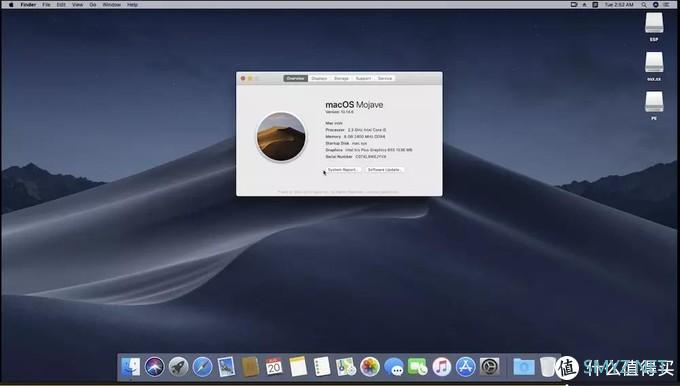Switch to the Service tab
The height and width of the screenshot is (386, 680).
[385, 79]
